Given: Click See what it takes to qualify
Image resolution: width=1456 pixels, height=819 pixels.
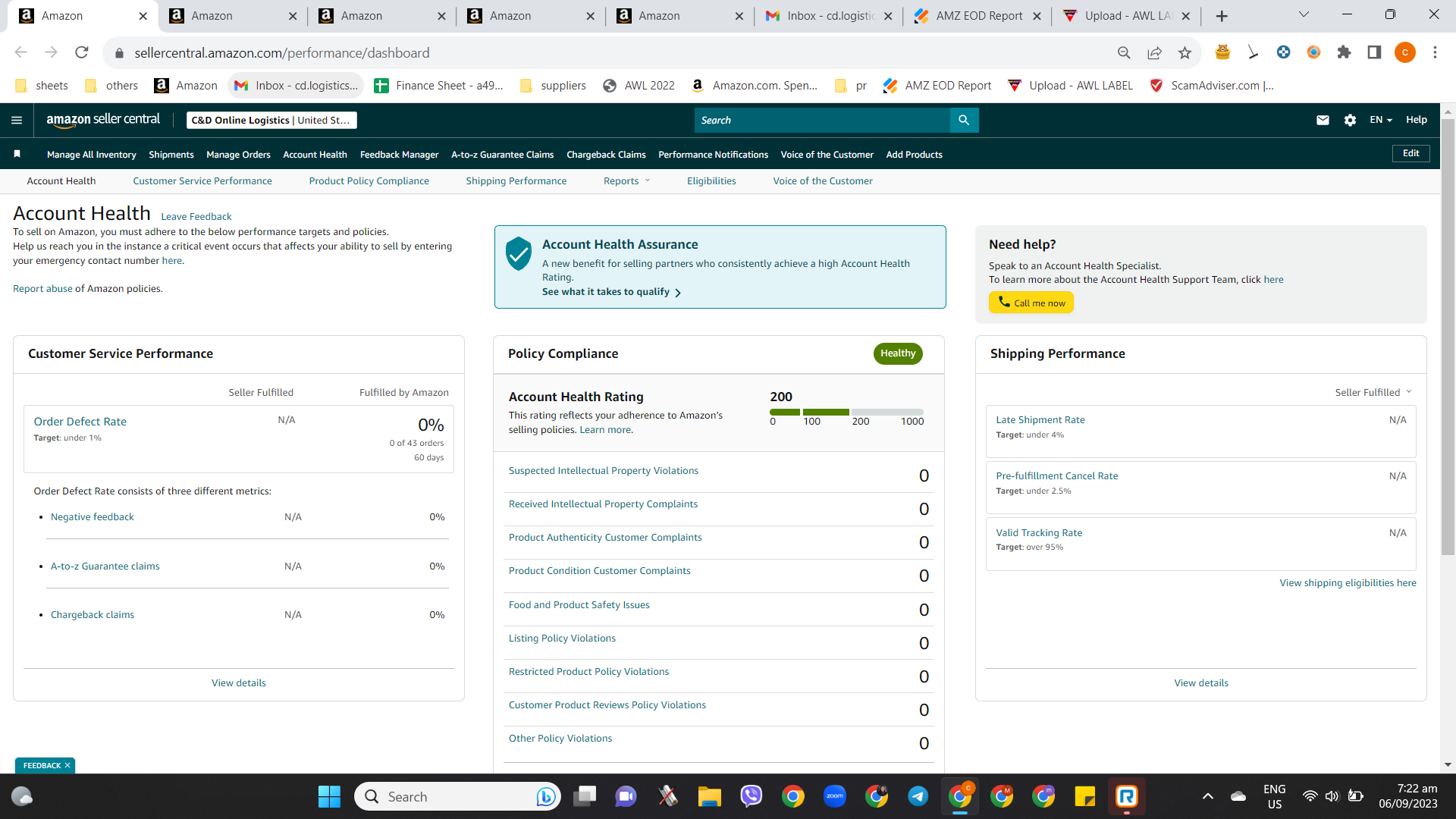Looking at the screenshot, I should click(611, 292).
